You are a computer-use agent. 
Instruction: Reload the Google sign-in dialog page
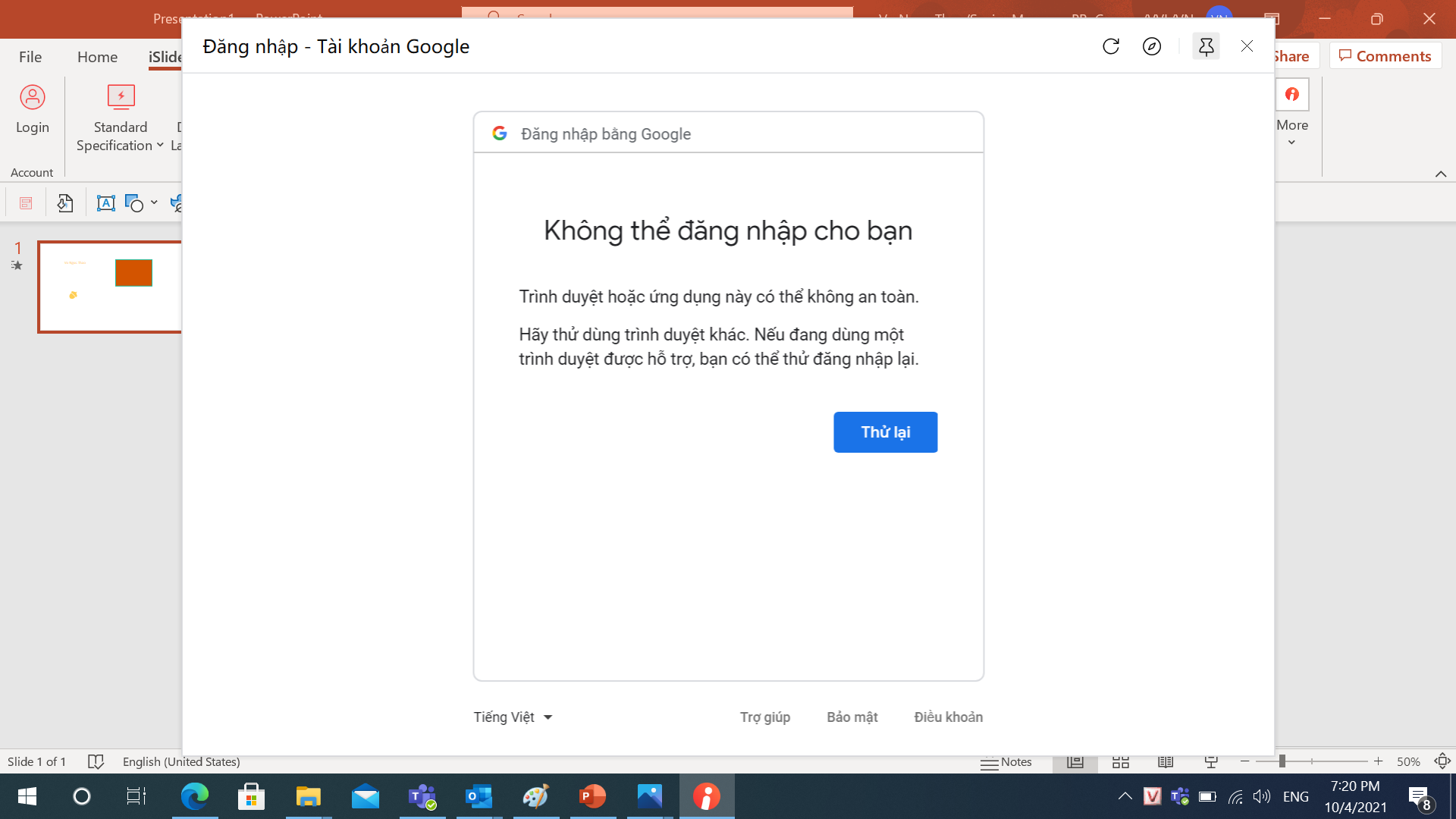tap(1111, 46)
